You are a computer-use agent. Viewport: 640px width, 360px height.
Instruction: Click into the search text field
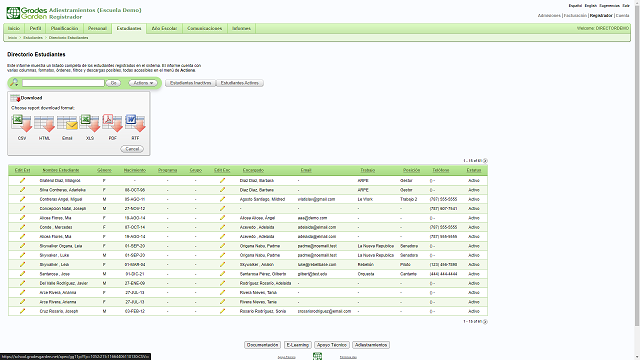tap(63, 83)
